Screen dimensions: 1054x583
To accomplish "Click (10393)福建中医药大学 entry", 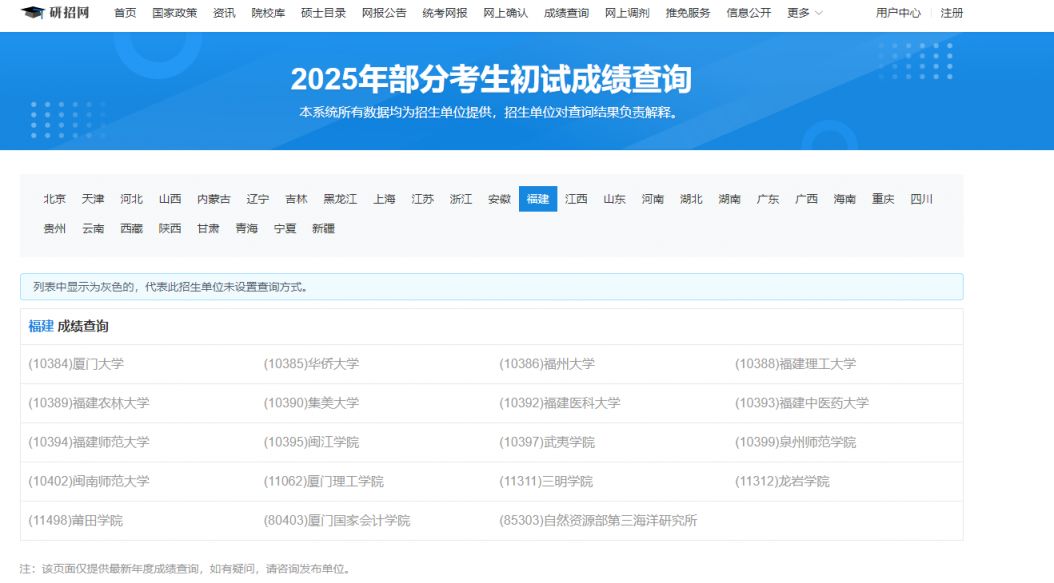I will [801, 403].
